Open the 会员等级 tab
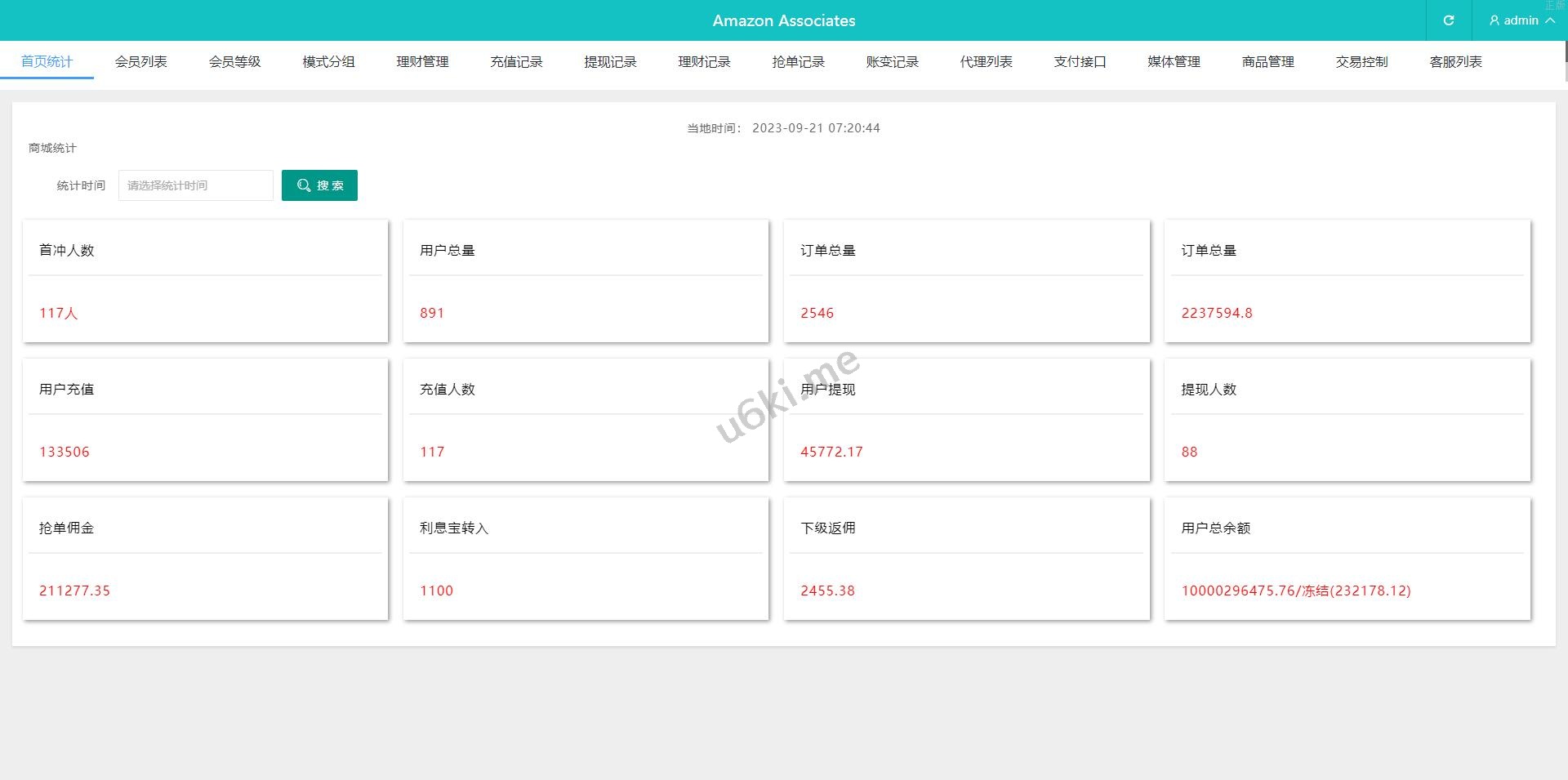The height and width of the screenshot is (780, 1568). click(234, 62)
